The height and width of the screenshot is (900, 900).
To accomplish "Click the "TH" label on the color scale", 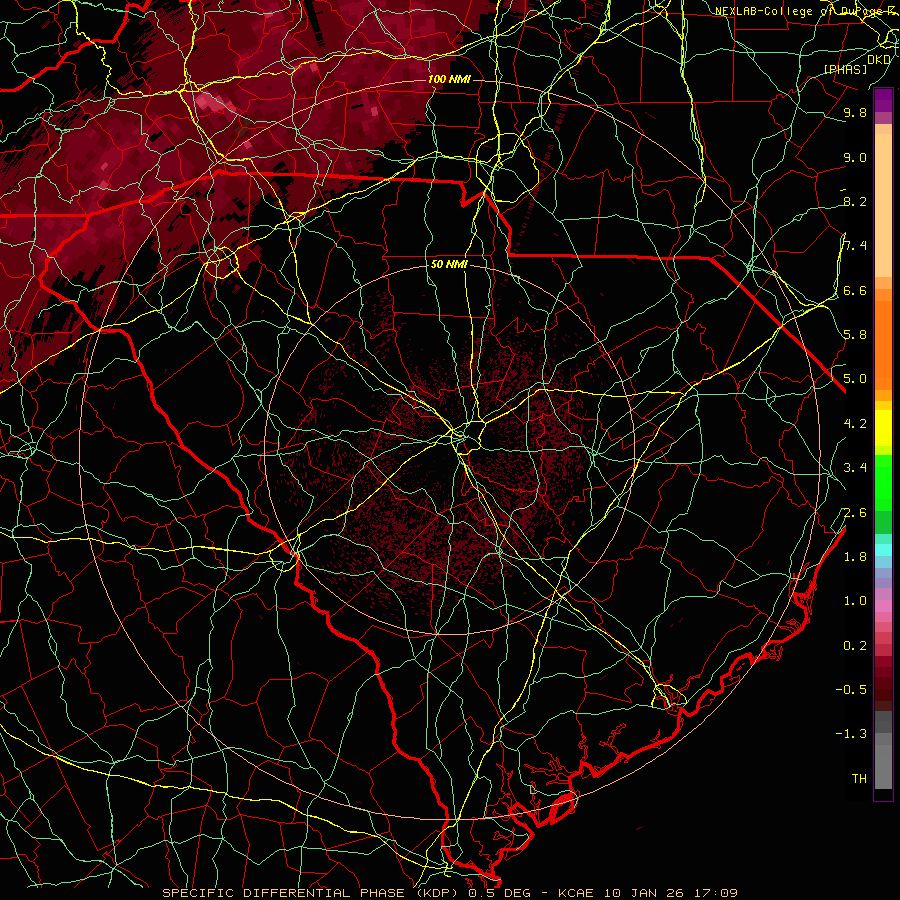I will point(859,778).
